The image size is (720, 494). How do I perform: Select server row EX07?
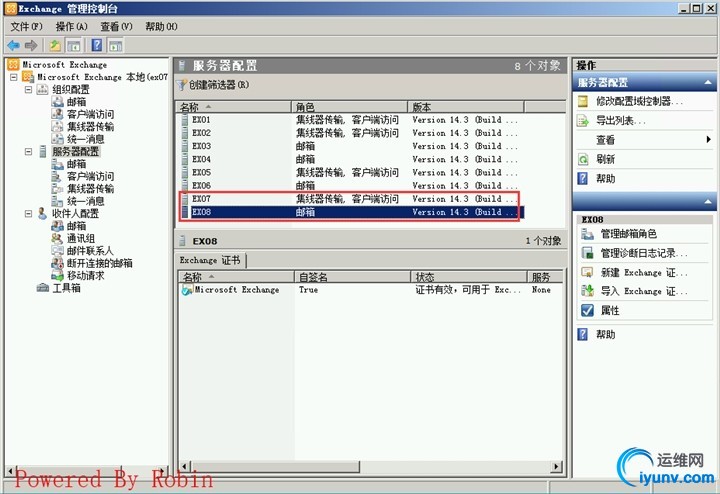click(350, 199)
